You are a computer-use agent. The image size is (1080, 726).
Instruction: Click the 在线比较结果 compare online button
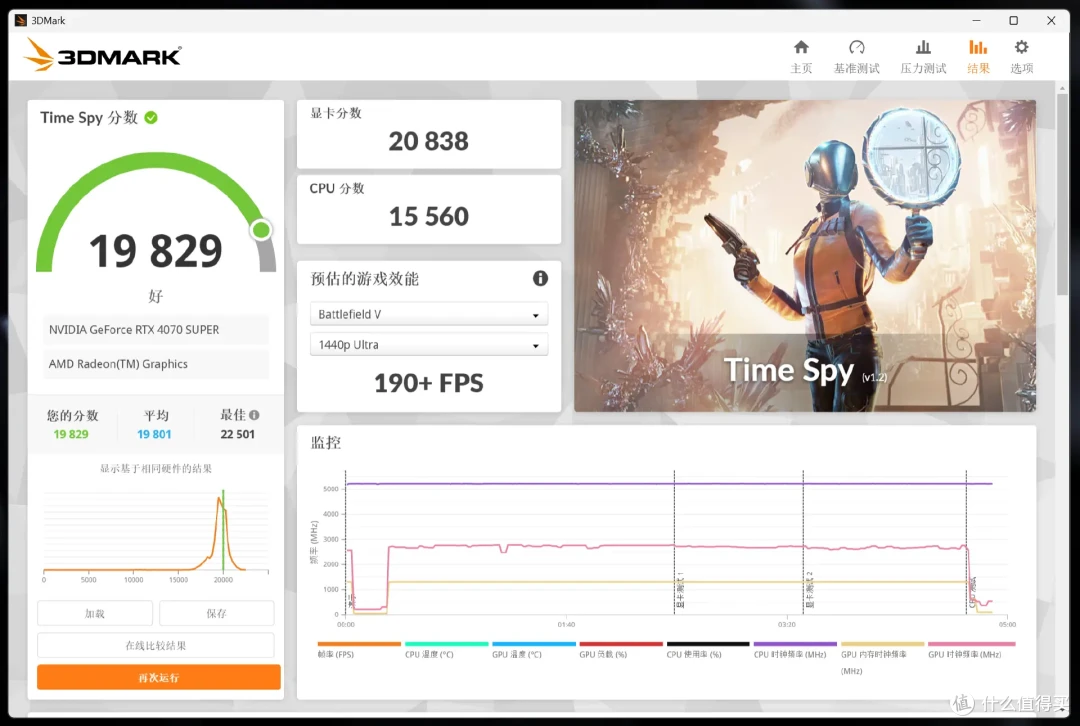click(156, 645)
